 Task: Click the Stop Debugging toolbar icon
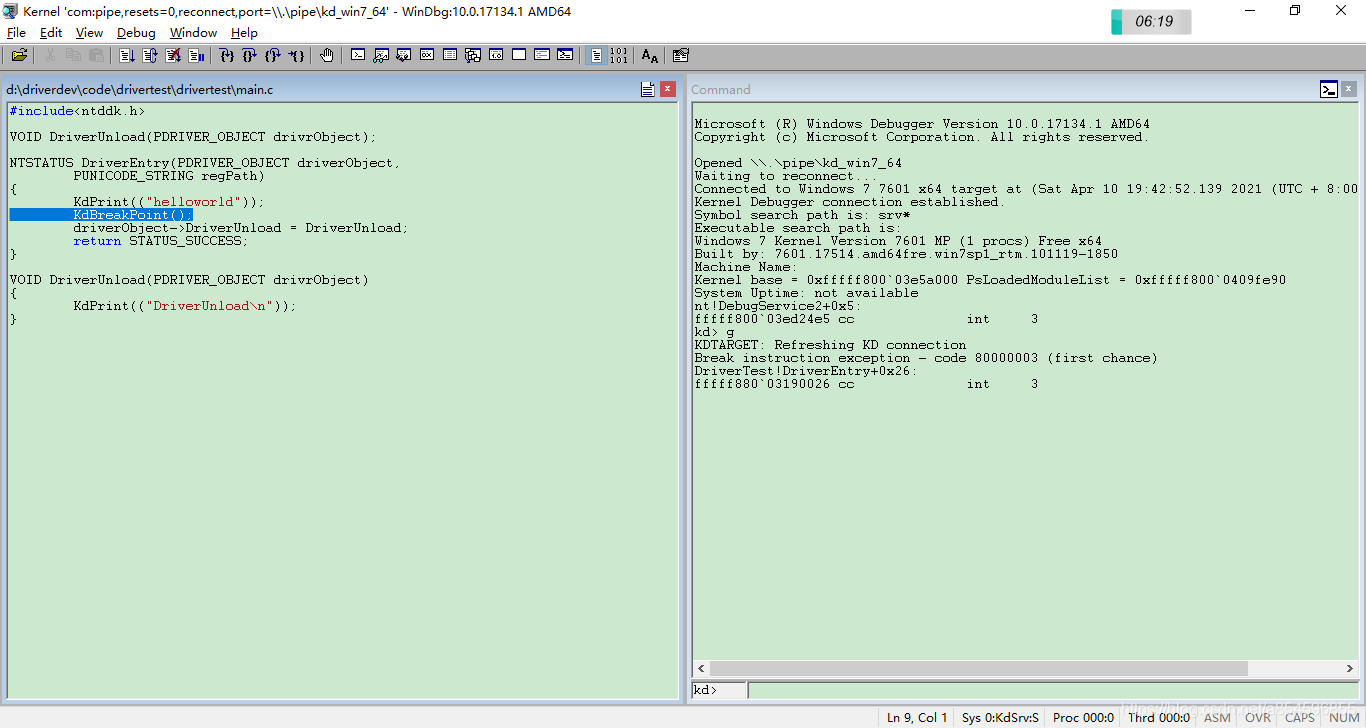173,55
